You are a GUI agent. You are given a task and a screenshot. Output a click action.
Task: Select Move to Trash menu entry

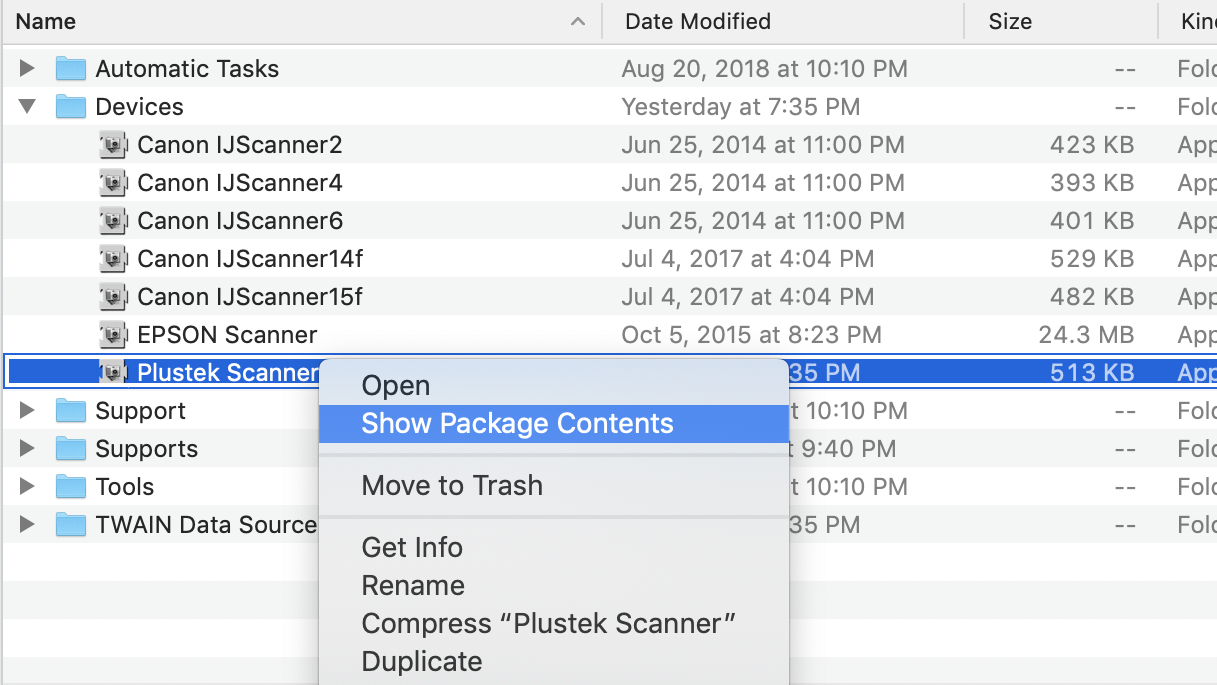point(452,486)
